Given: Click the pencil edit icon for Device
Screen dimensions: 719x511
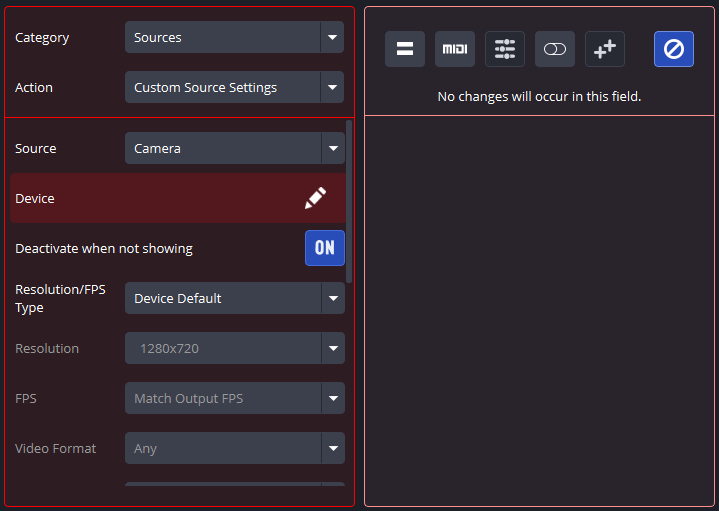Looking at the screenshot, I should [315, 198].
